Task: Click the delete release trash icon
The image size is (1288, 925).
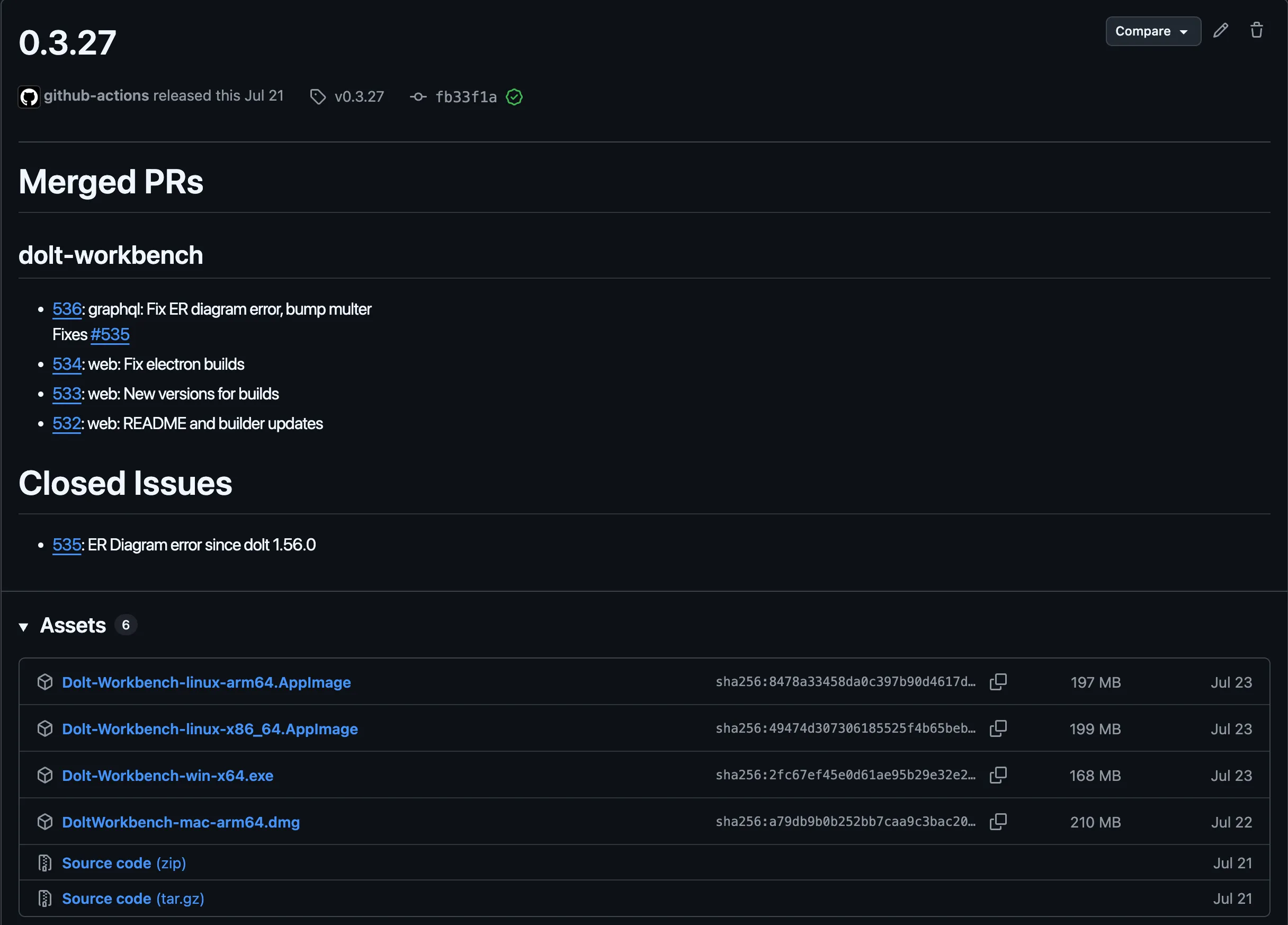Action: coord(1256,30)
